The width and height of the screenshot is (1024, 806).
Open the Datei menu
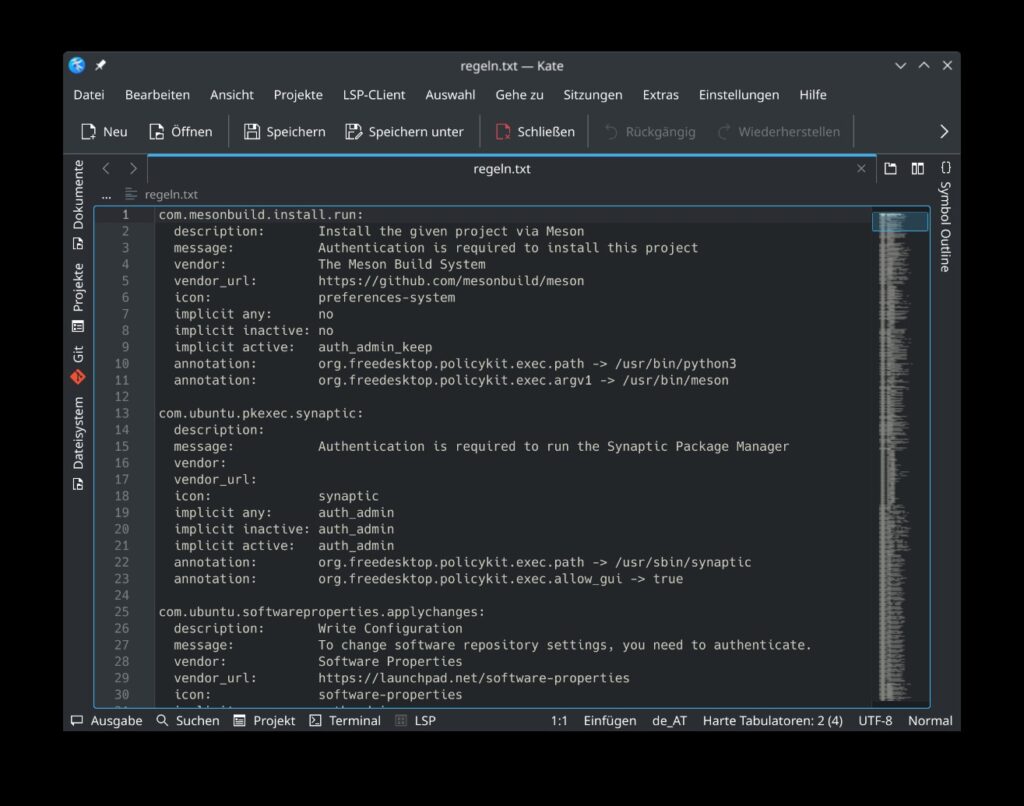coord(89,95)
